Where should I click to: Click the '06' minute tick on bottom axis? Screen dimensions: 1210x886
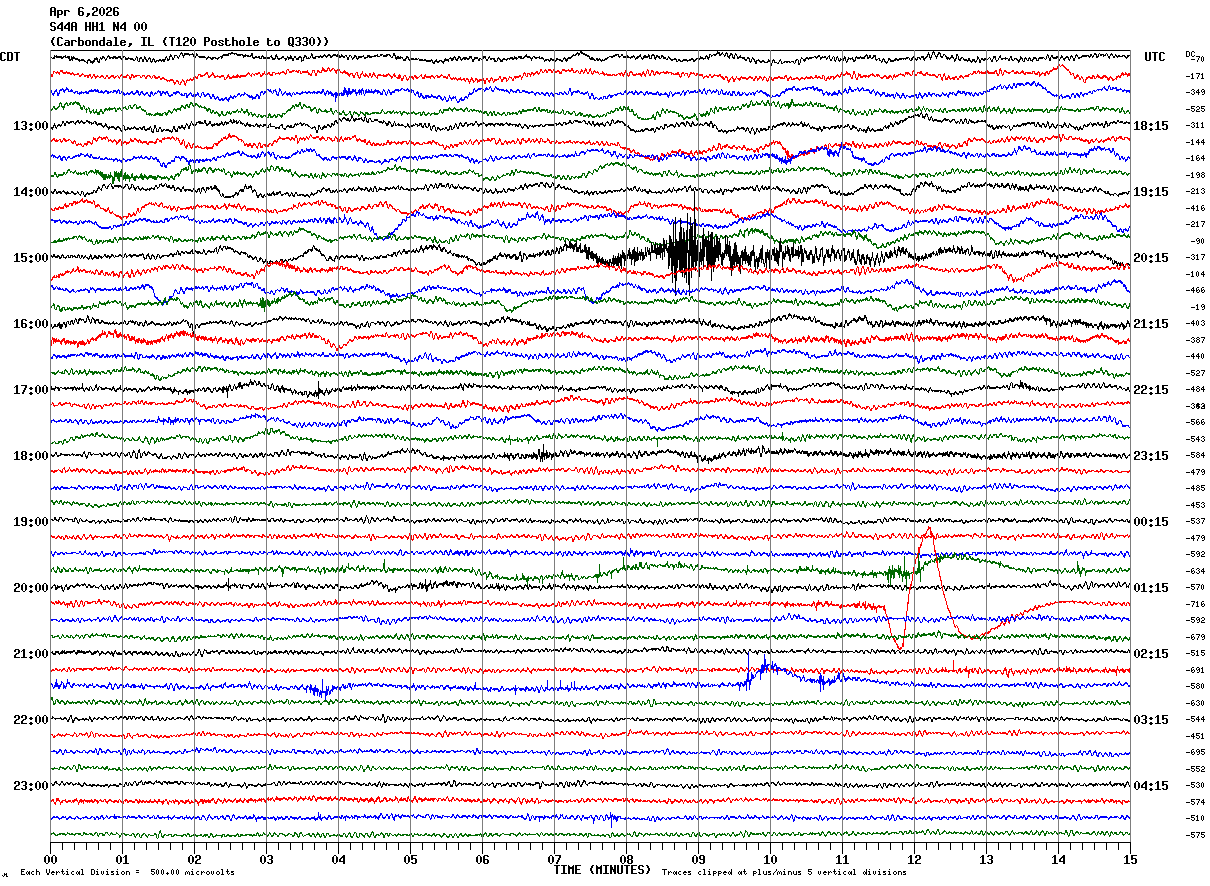[x=482, y=859]
